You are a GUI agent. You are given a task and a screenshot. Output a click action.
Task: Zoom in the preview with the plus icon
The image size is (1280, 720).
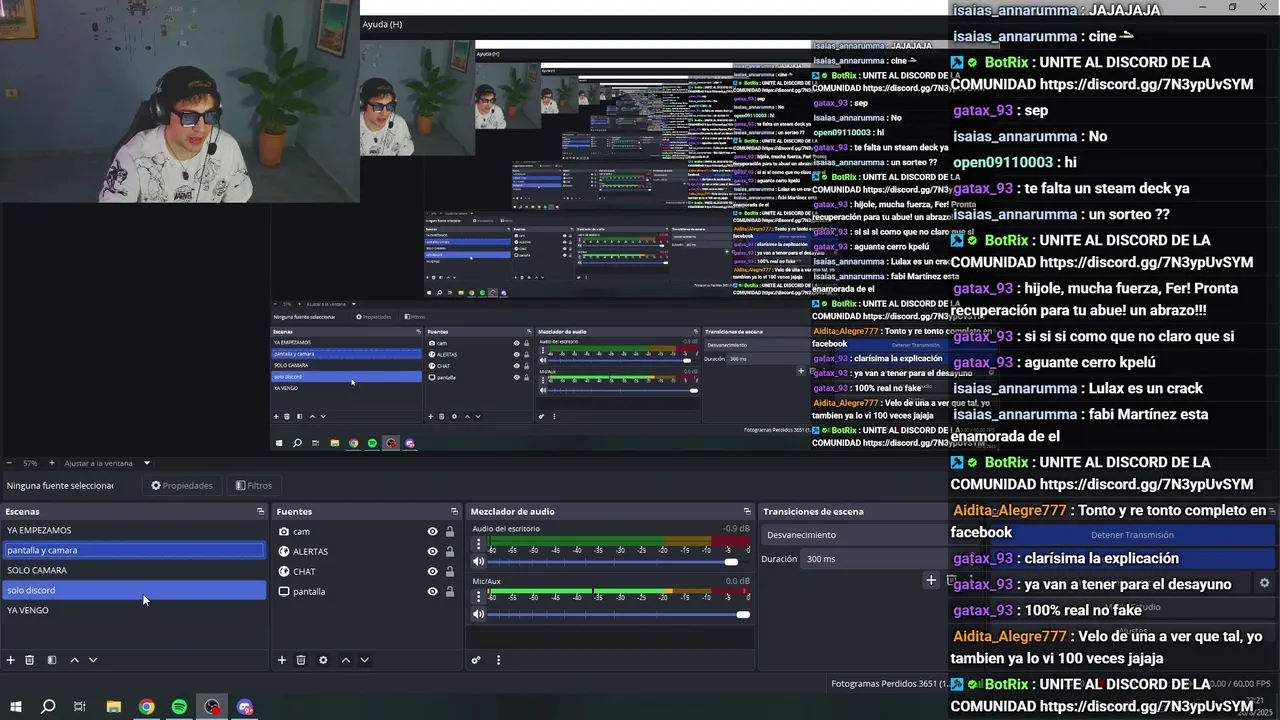[x=52, y=463]
